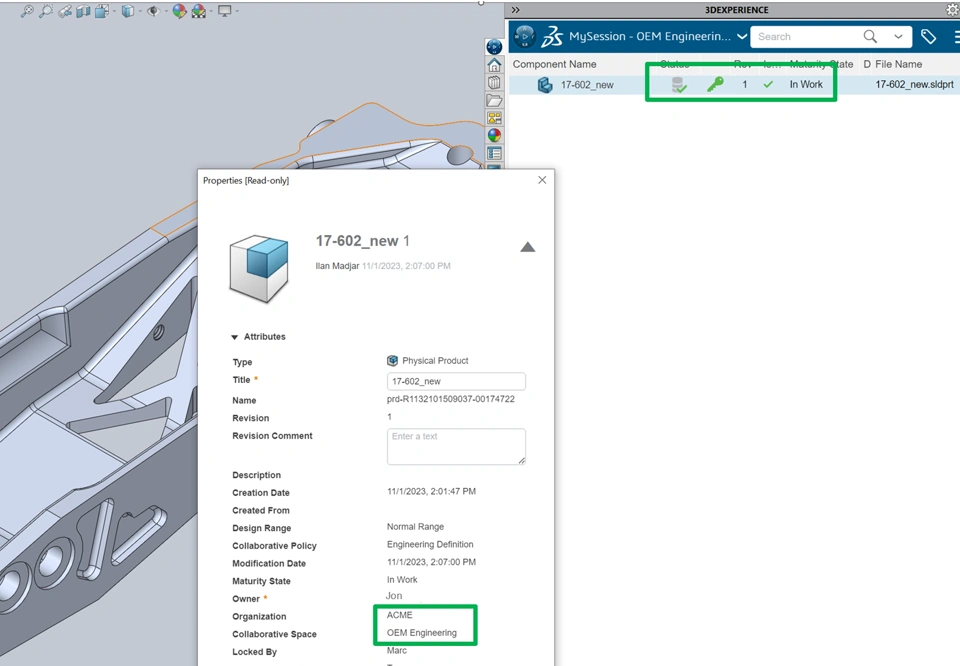This screenshot has width=960, height=666.
Task: Select the Zoom to Area tool
Action: (46, 11)
